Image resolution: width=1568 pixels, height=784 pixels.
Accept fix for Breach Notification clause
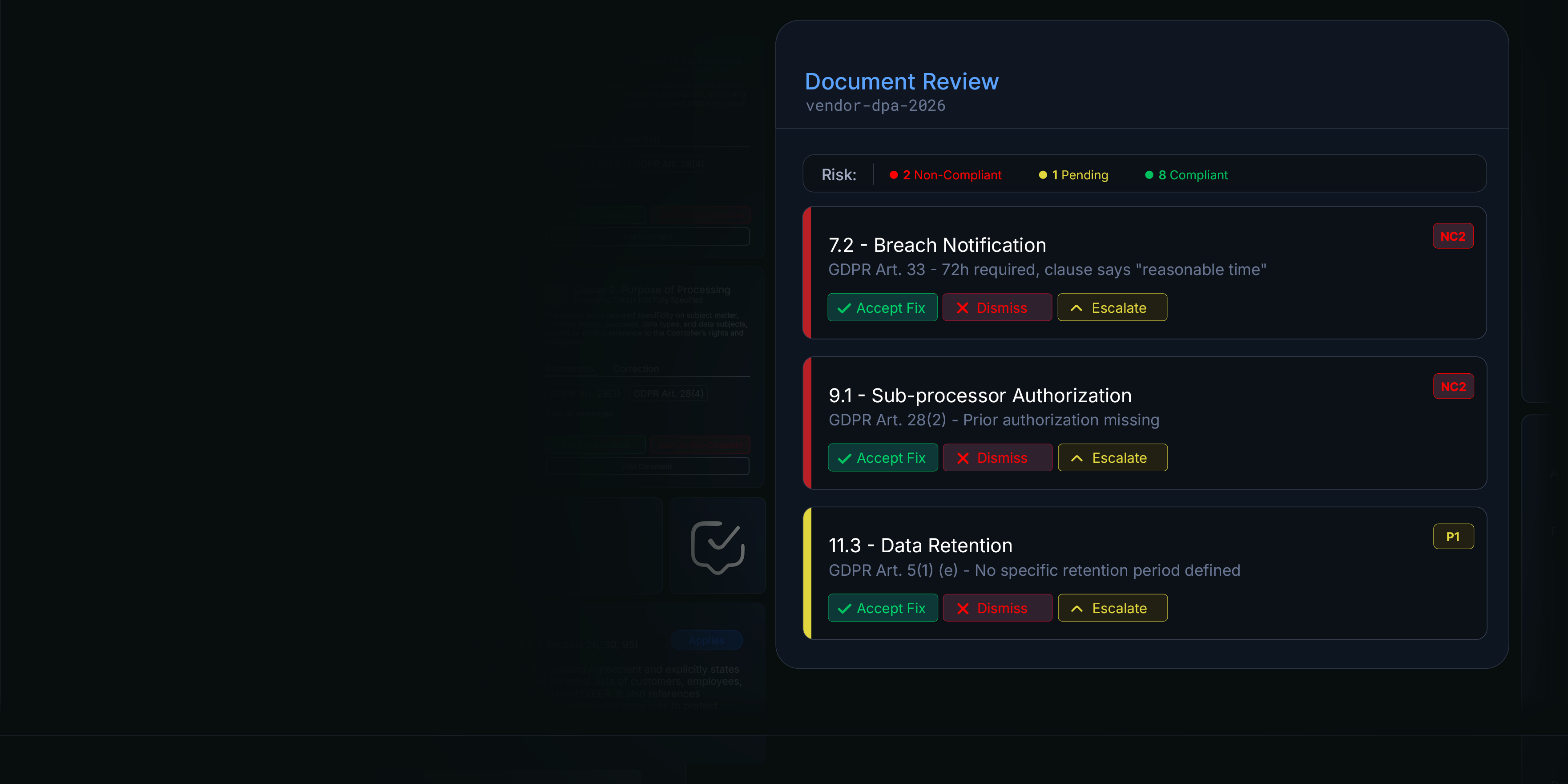pyautogui.click(x=882, y=307)
